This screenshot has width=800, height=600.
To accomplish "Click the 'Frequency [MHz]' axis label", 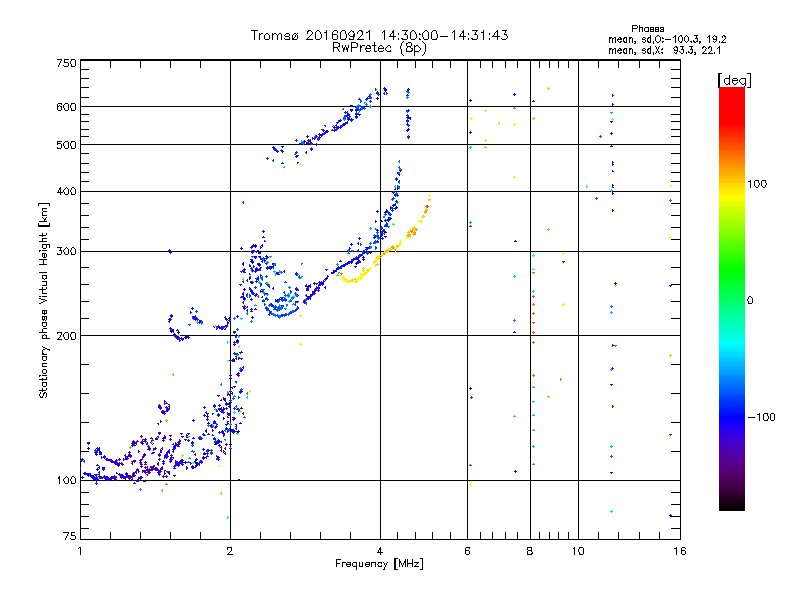I will 379,564.
